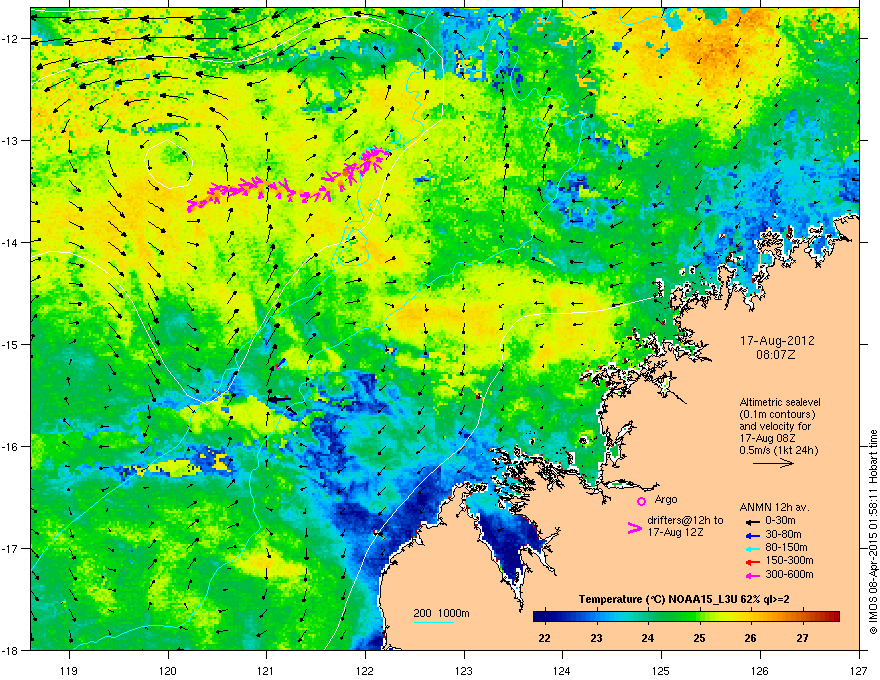Click the 120 longitude axis label

click(x=168, y=670)
